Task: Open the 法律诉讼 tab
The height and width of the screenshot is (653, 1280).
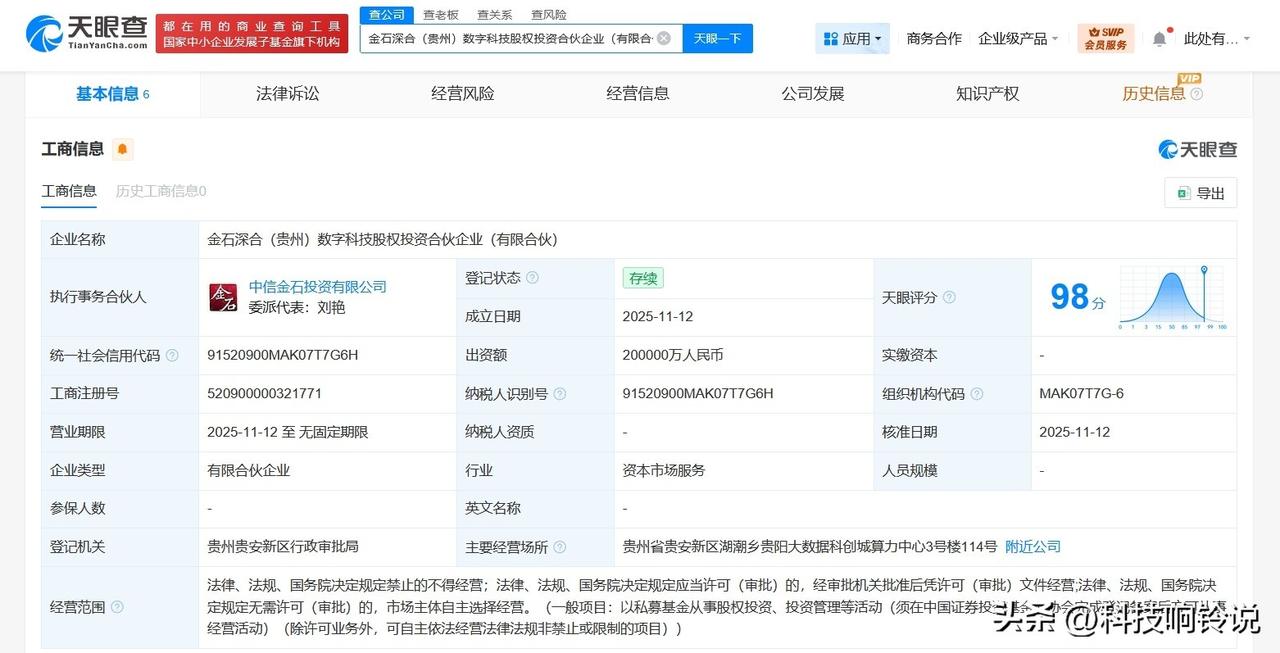Action: point(288,92)
